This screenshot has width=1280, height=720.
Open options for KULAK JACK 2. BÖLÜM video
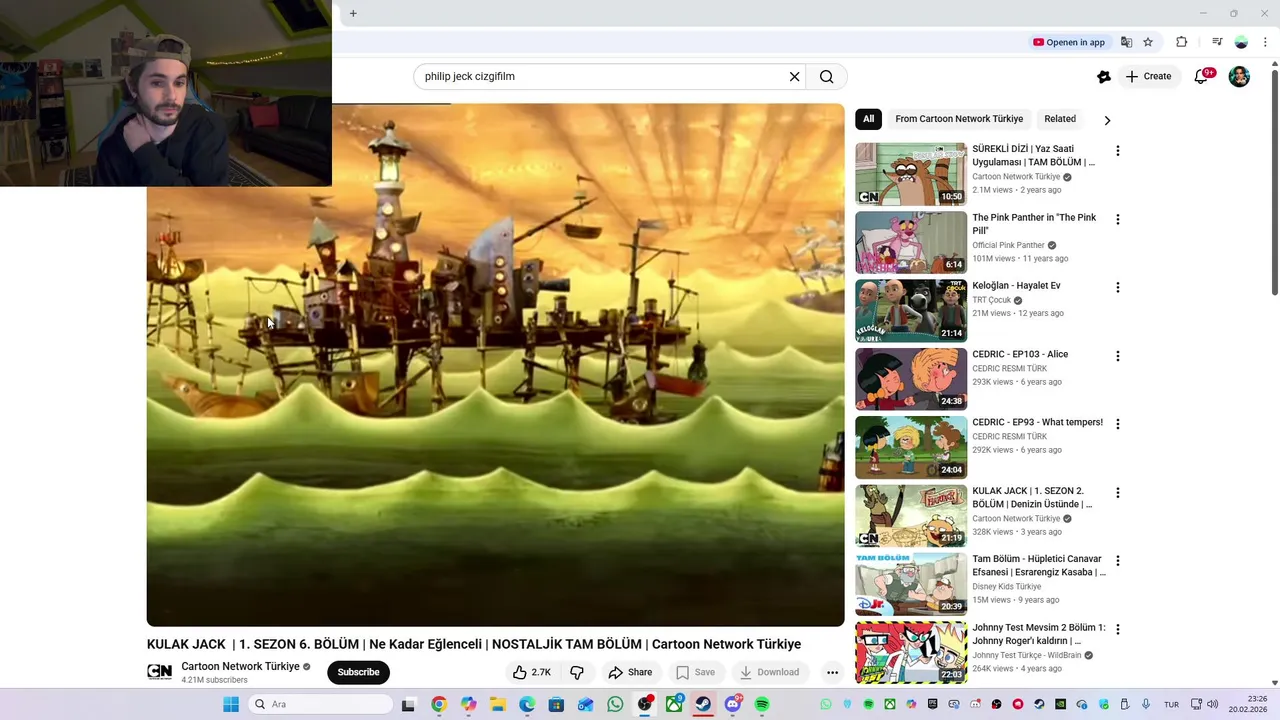(x=1118, y=493)
